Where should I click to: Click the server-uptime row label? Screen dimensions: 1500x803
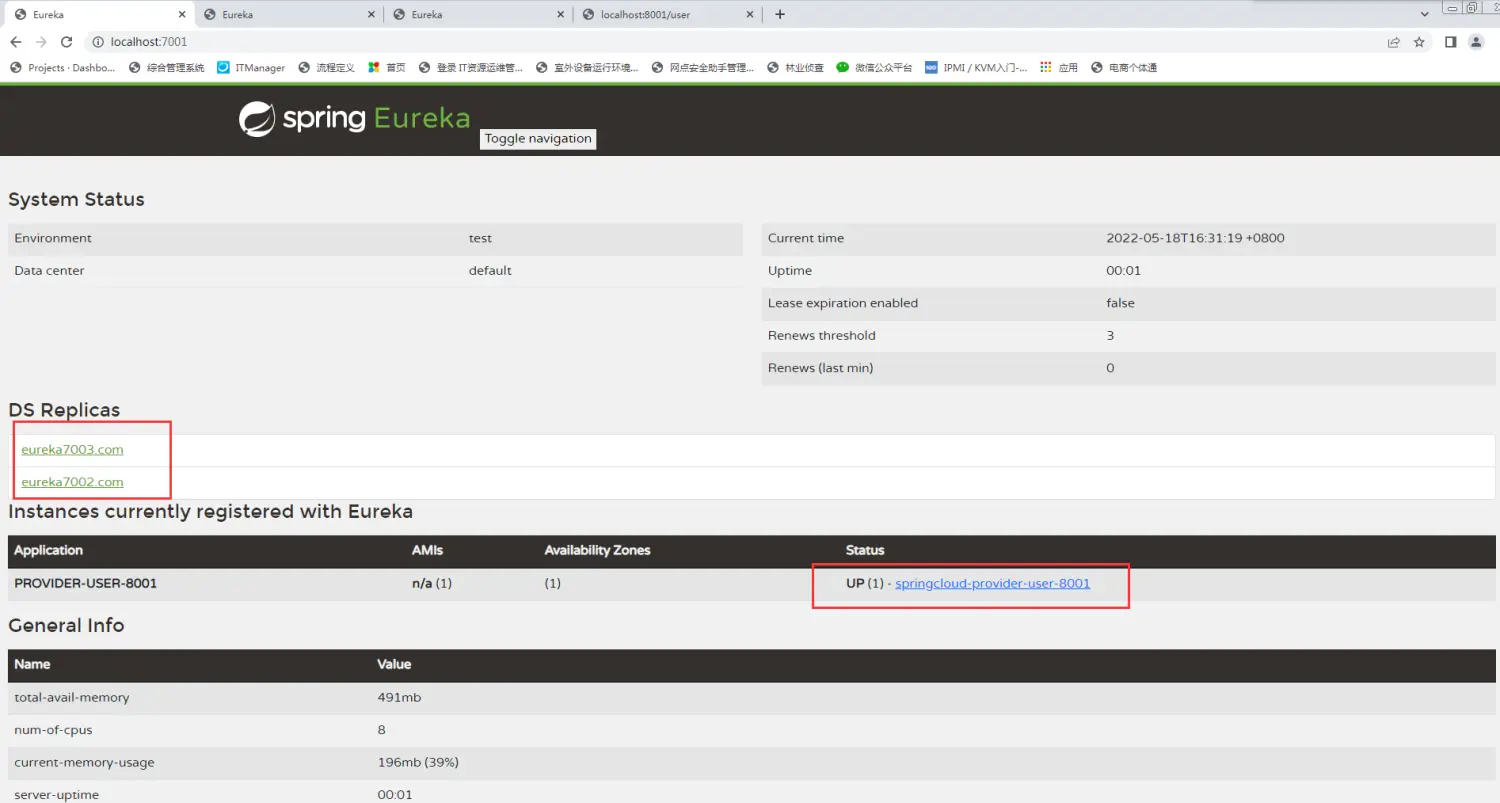point(56,795)
